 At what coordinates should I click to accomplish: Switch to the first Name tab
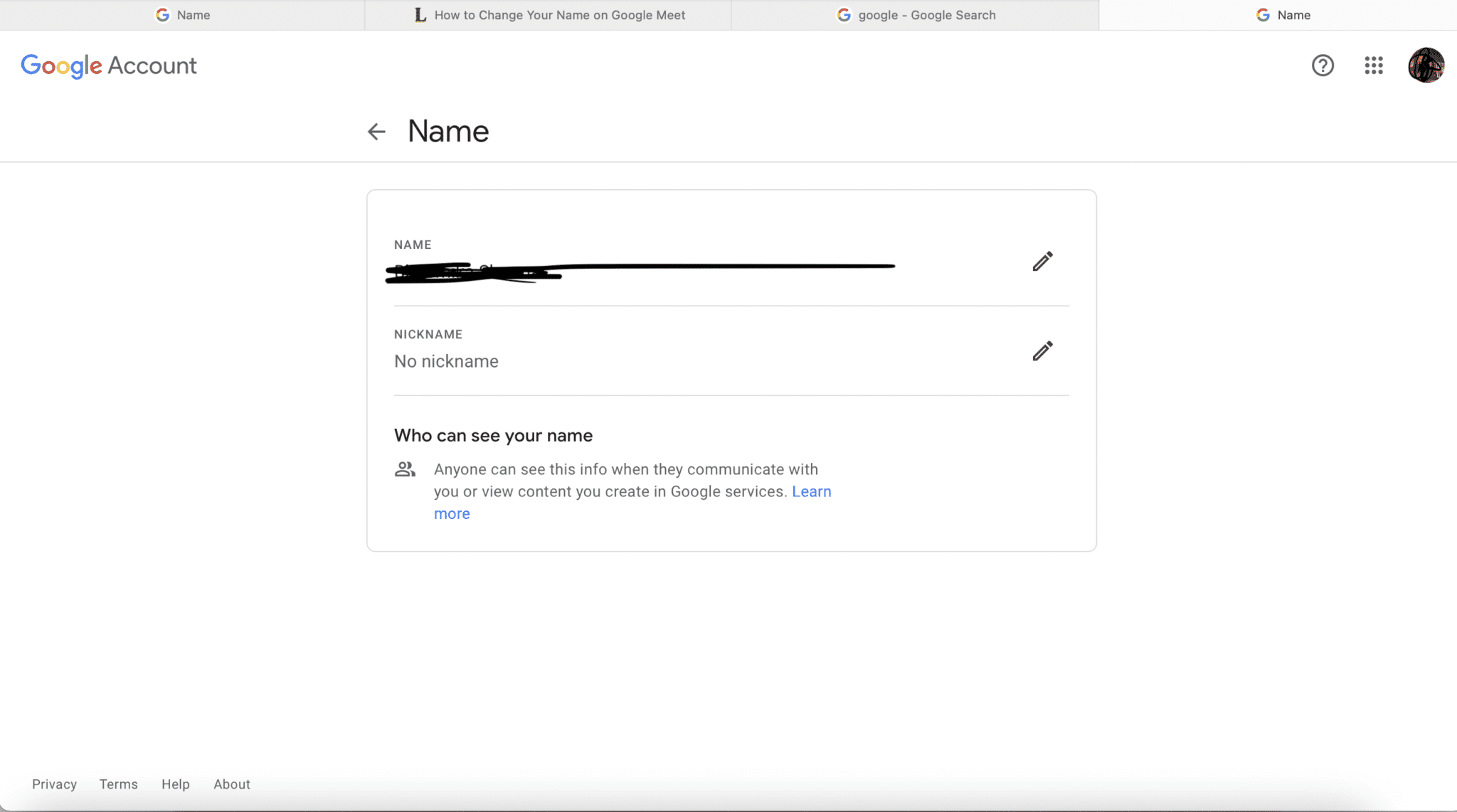pos(182,15)
